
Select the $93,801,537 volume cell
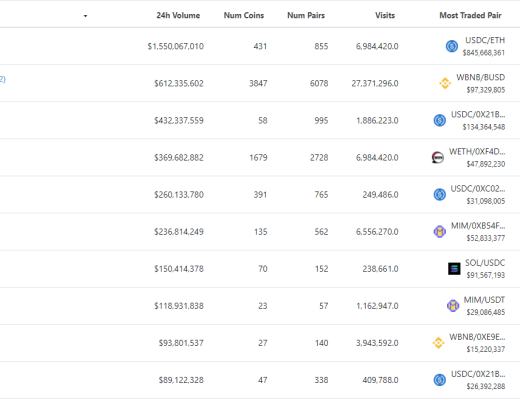point(181,343)
